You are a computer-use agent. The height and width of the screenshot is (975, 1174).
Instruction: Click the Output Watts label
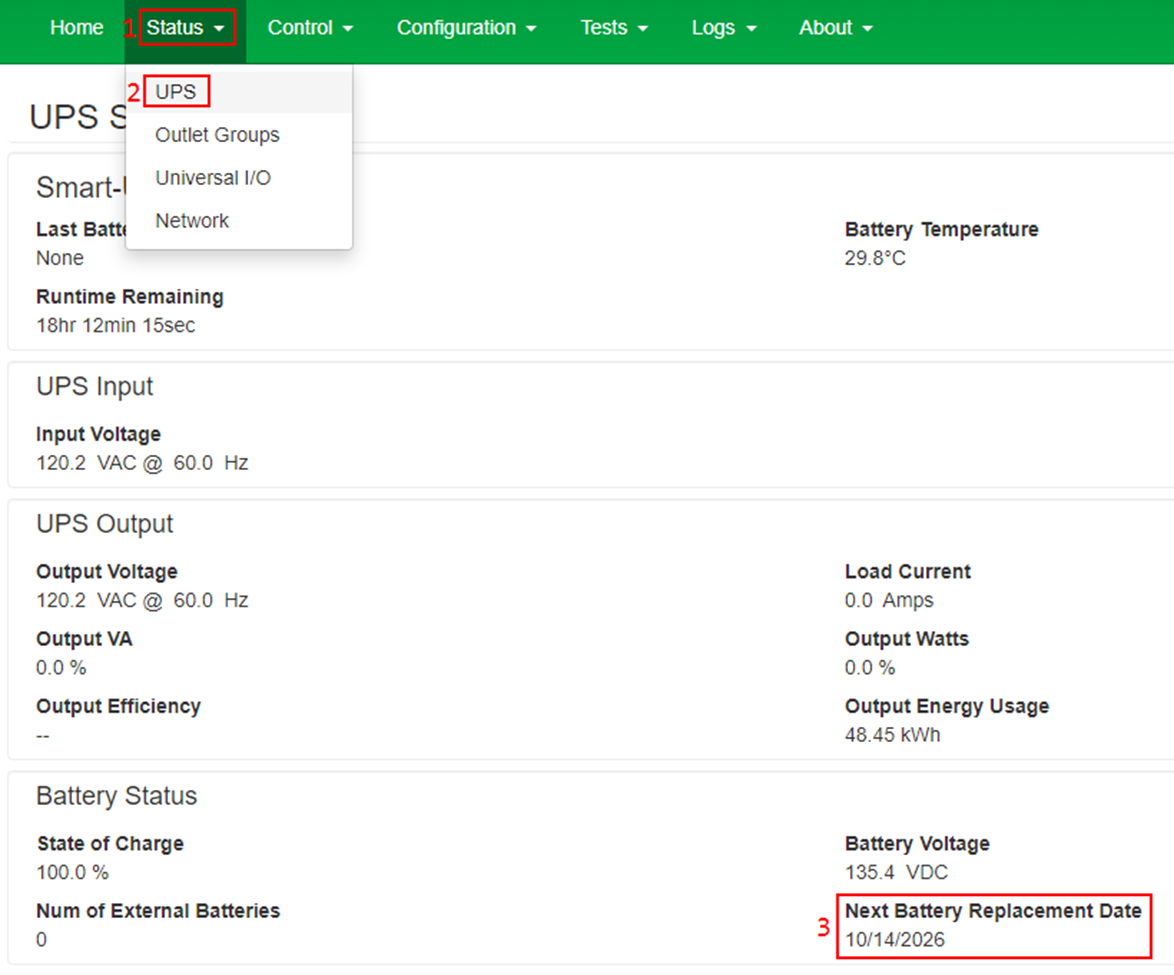[x=907, y=639]
